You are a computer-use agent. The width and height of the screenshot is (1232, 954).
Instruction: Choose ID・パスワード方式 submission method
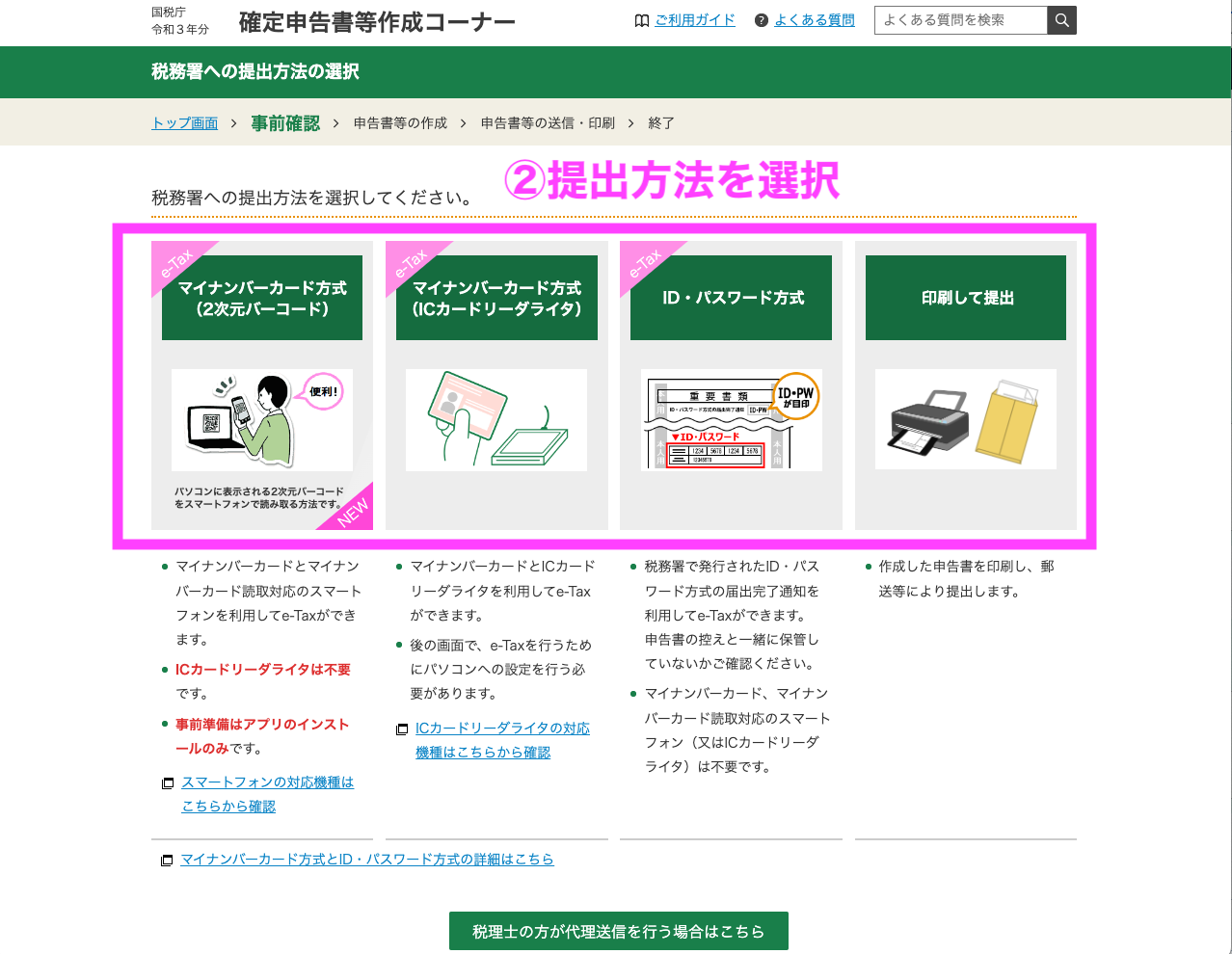733,298
